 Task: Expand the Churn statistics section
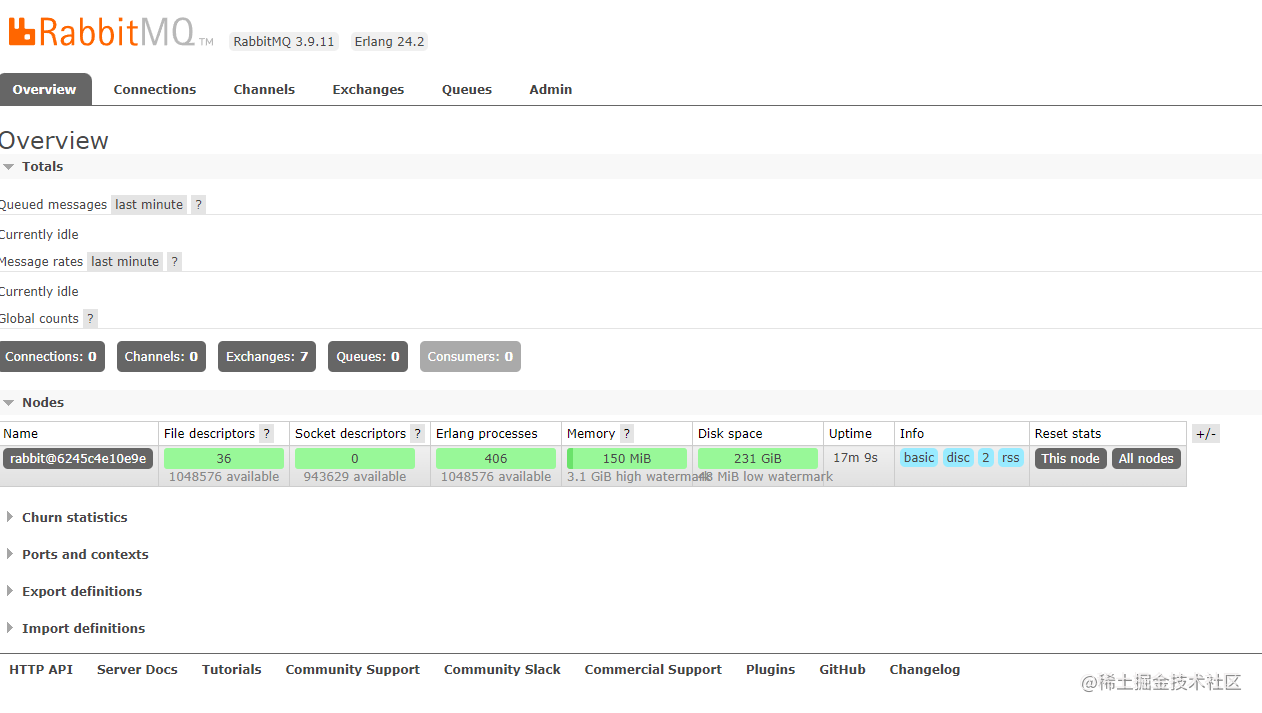(74, 517)
